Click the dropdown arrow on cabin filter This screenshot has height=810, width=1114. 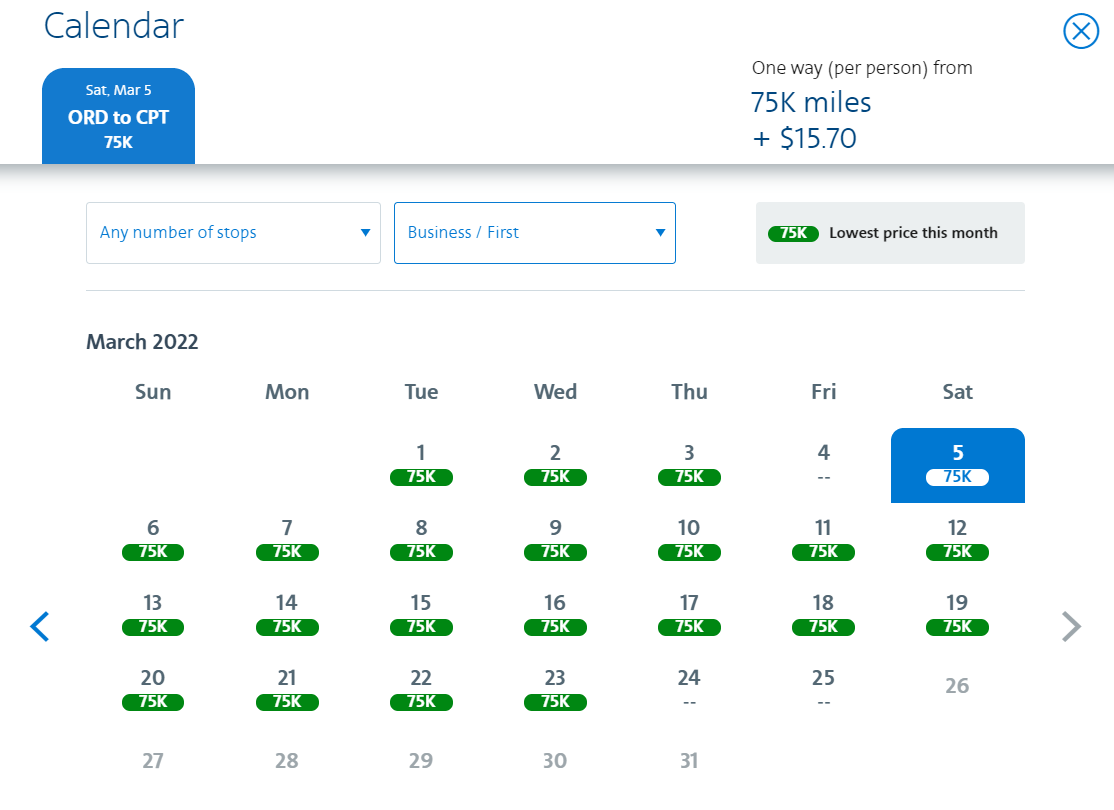(660, 232)
